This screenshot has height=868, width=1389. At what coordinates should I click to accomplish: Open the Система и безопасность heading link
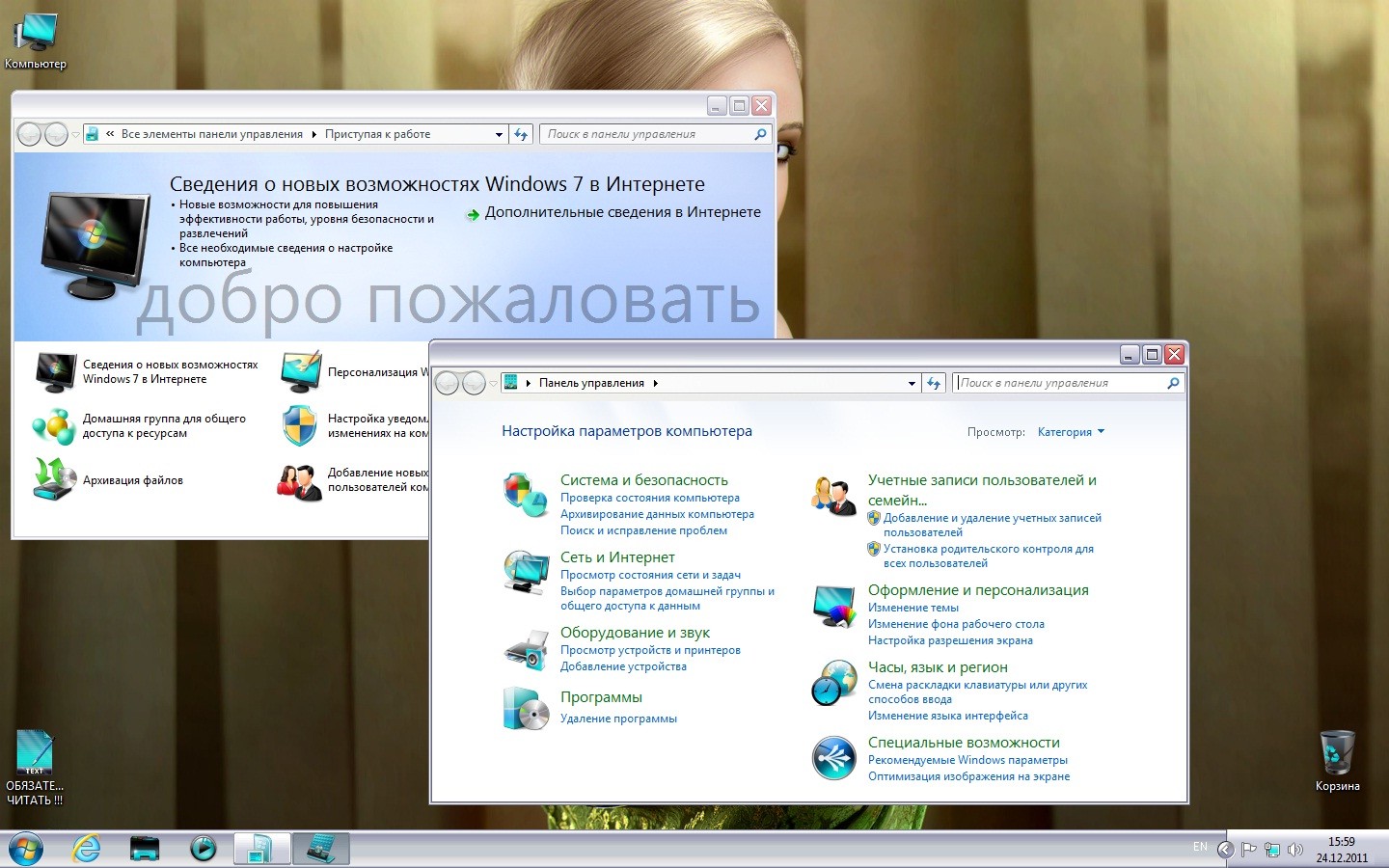point(644,480)
